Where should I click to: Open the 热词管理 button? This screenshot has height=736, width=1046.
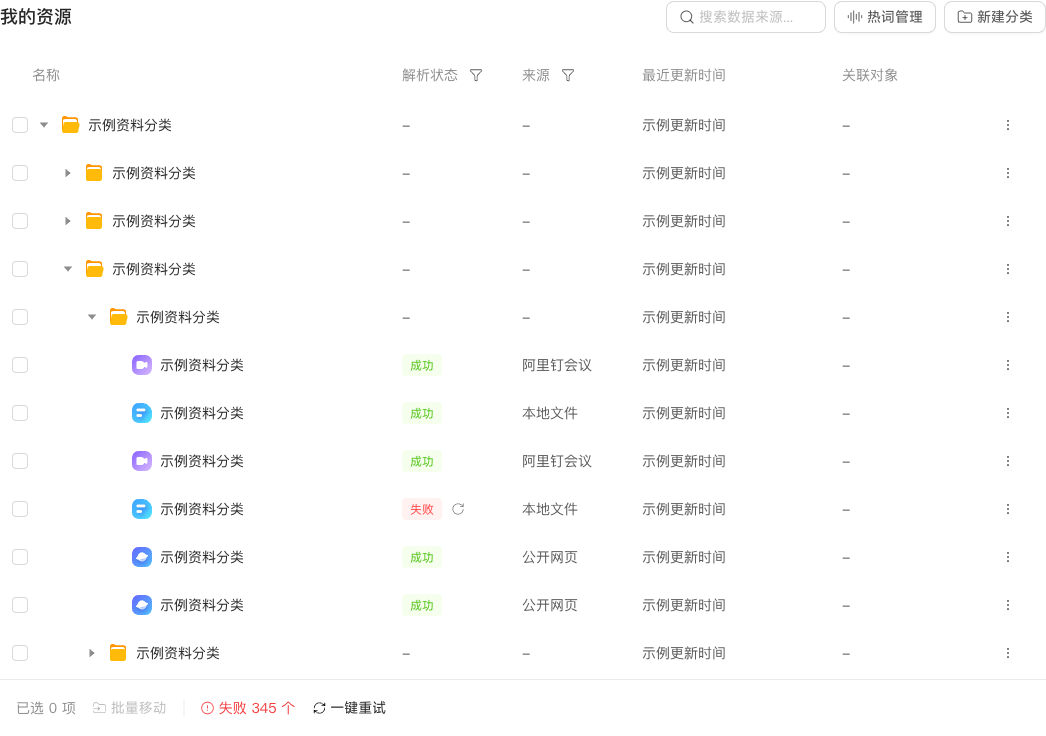tap(885, 17)
